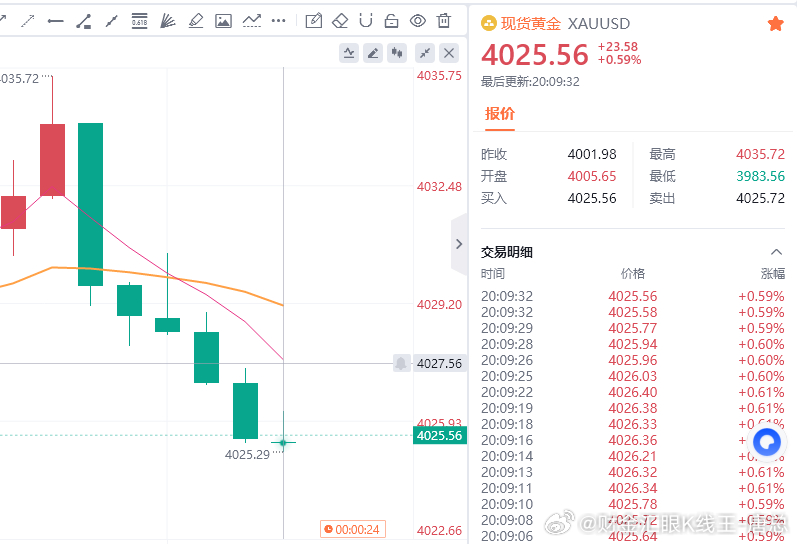Click the 现货黄金 XAUUSD symbol title
The height and width of the screenshot is (544, 797).
565,23
